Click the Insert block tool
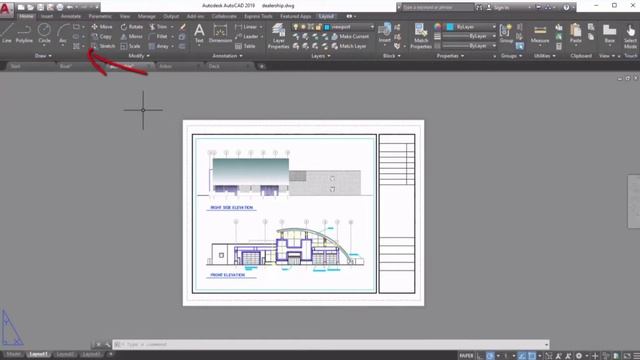 coord(384,33)
